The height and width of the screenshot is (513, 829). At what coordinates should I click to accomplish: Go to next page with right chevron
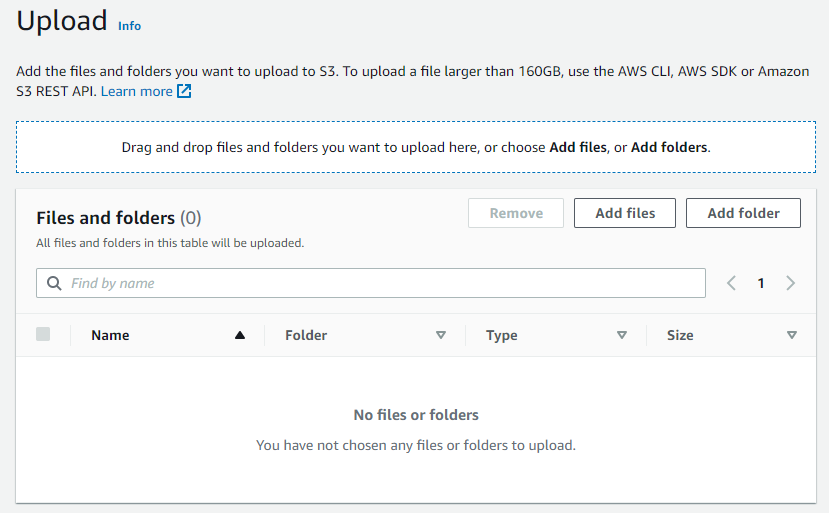[790, 283]
